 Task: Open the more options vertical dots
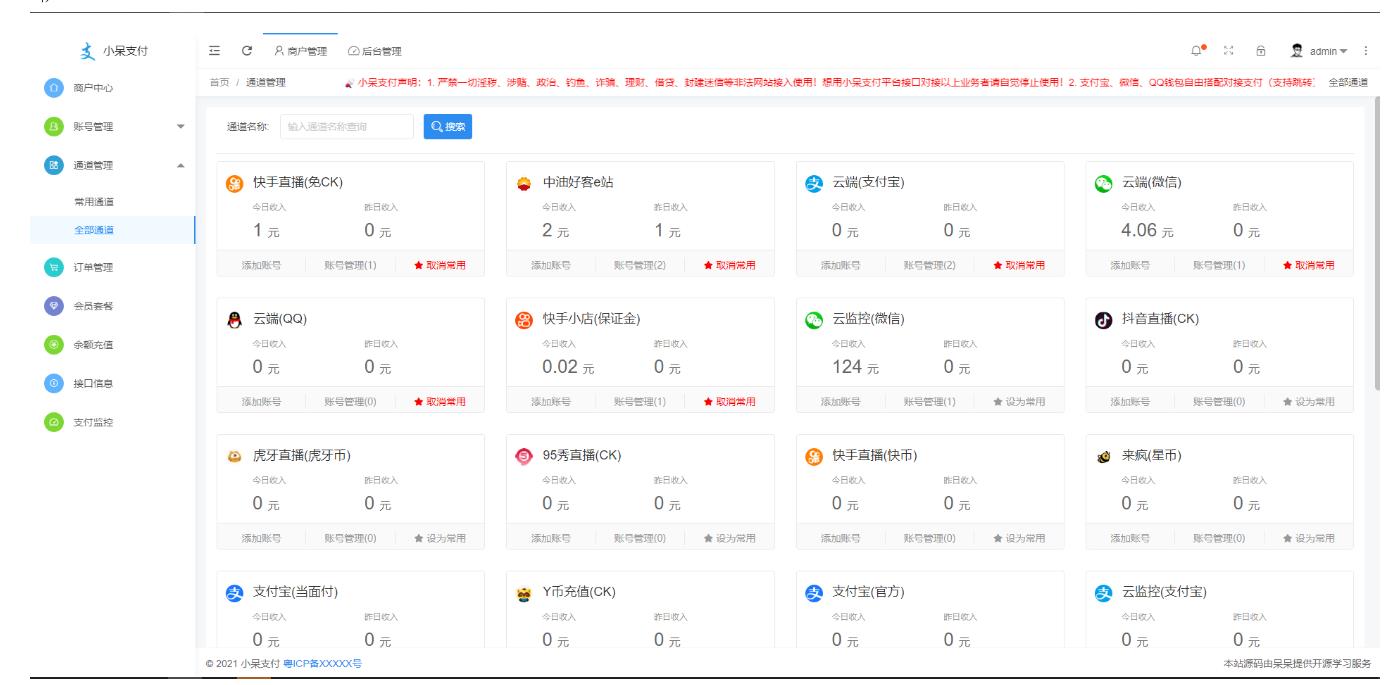[1366, 51]
